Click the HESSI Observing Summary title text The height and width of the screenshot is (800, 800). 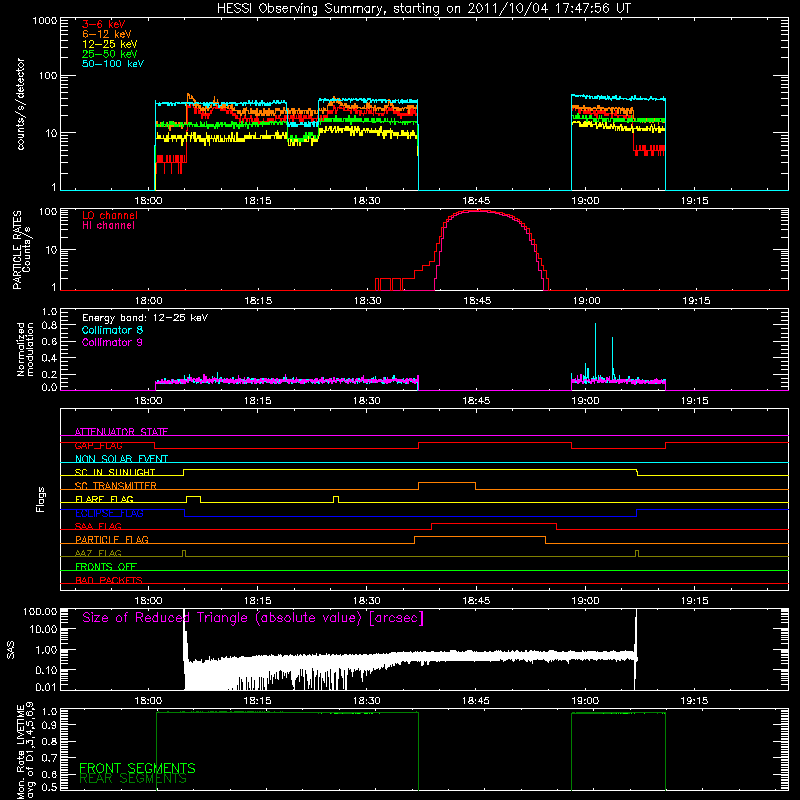[423, 9]
